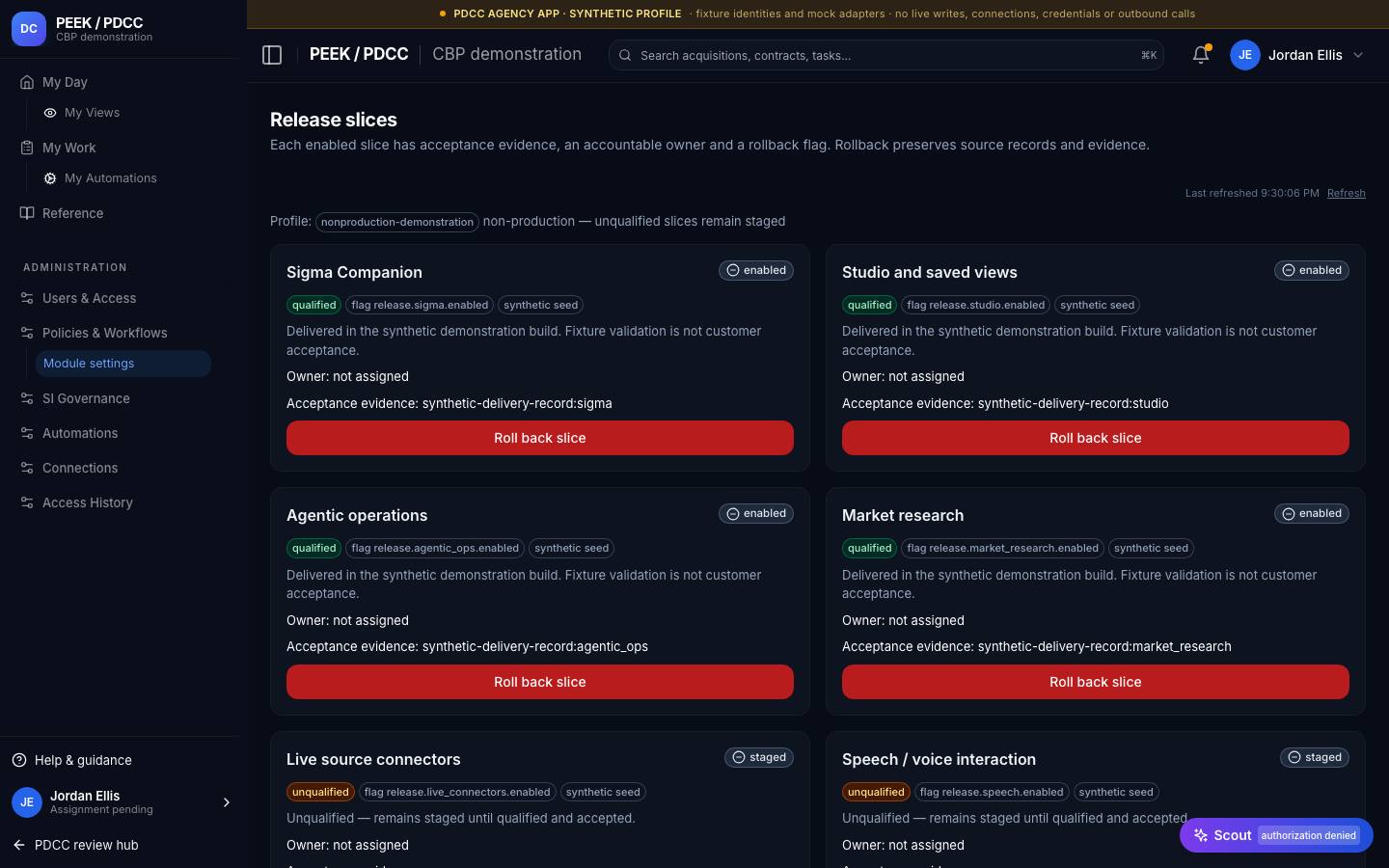Click the flag release.market_research.enabled tag
1389x868 pixels.
point(1002,548)
